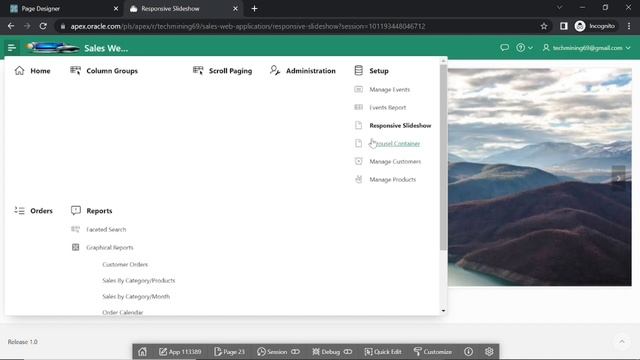Click the Carousel Container page icon
The image size is (640, 360).
coord(358,143)
